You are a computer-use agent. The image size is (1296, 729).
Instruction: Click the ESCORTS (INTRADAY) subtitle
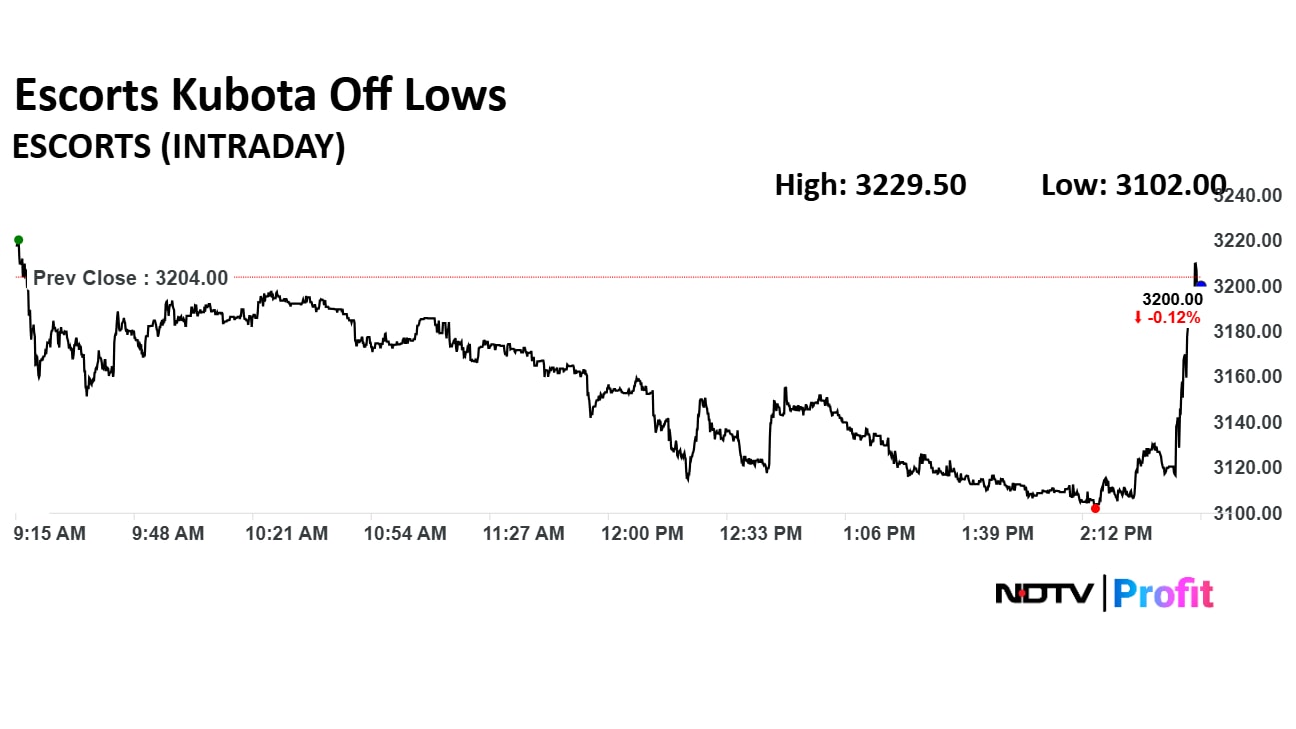click(x=178, y=147)
